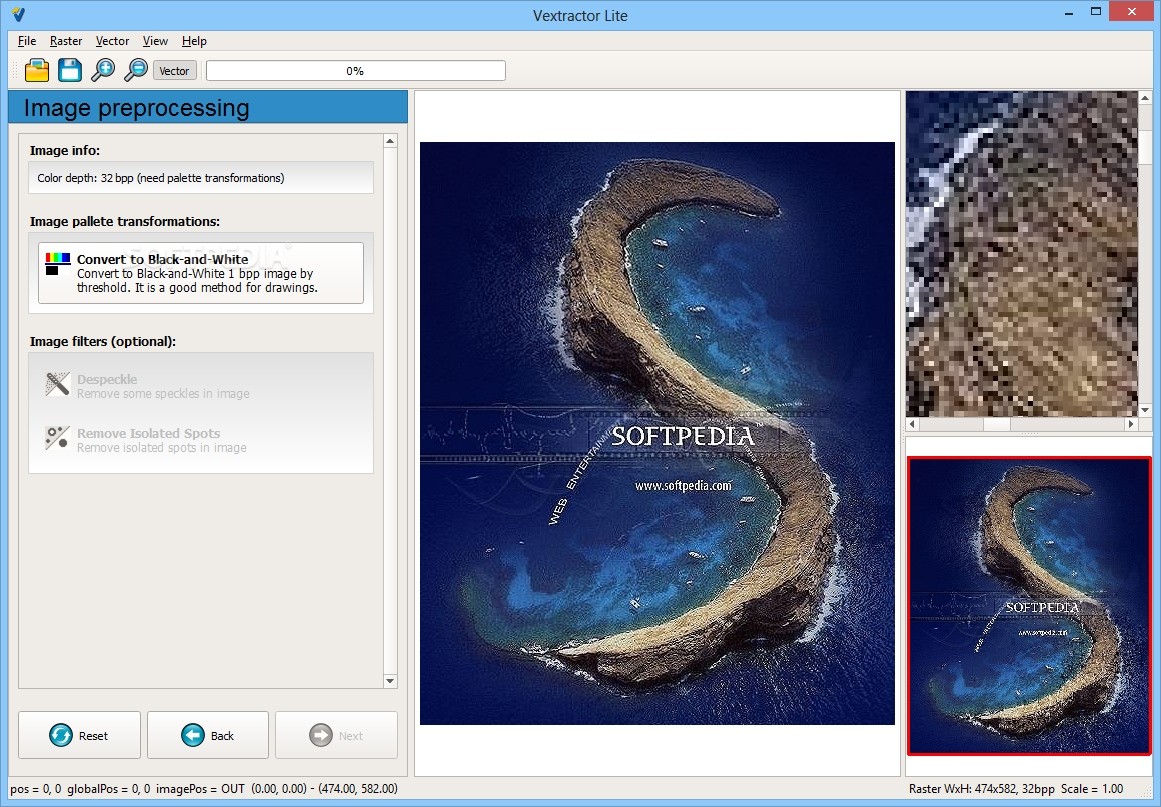Click the Scale = 1.00 status text
The image size is (1161, 807).
1092,788
